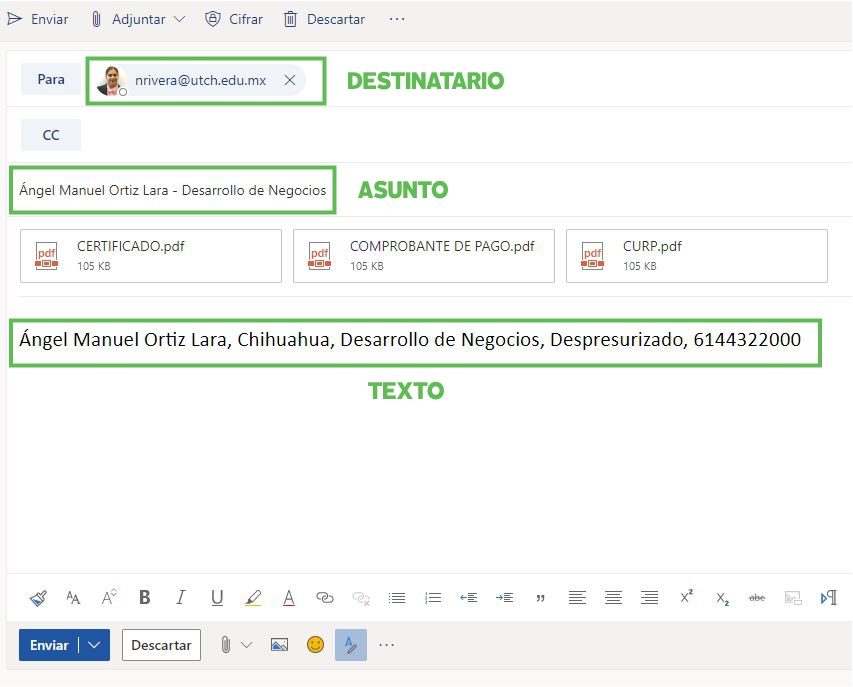
Task: Apply numbered list formatting
Action: tap(433, 597)
